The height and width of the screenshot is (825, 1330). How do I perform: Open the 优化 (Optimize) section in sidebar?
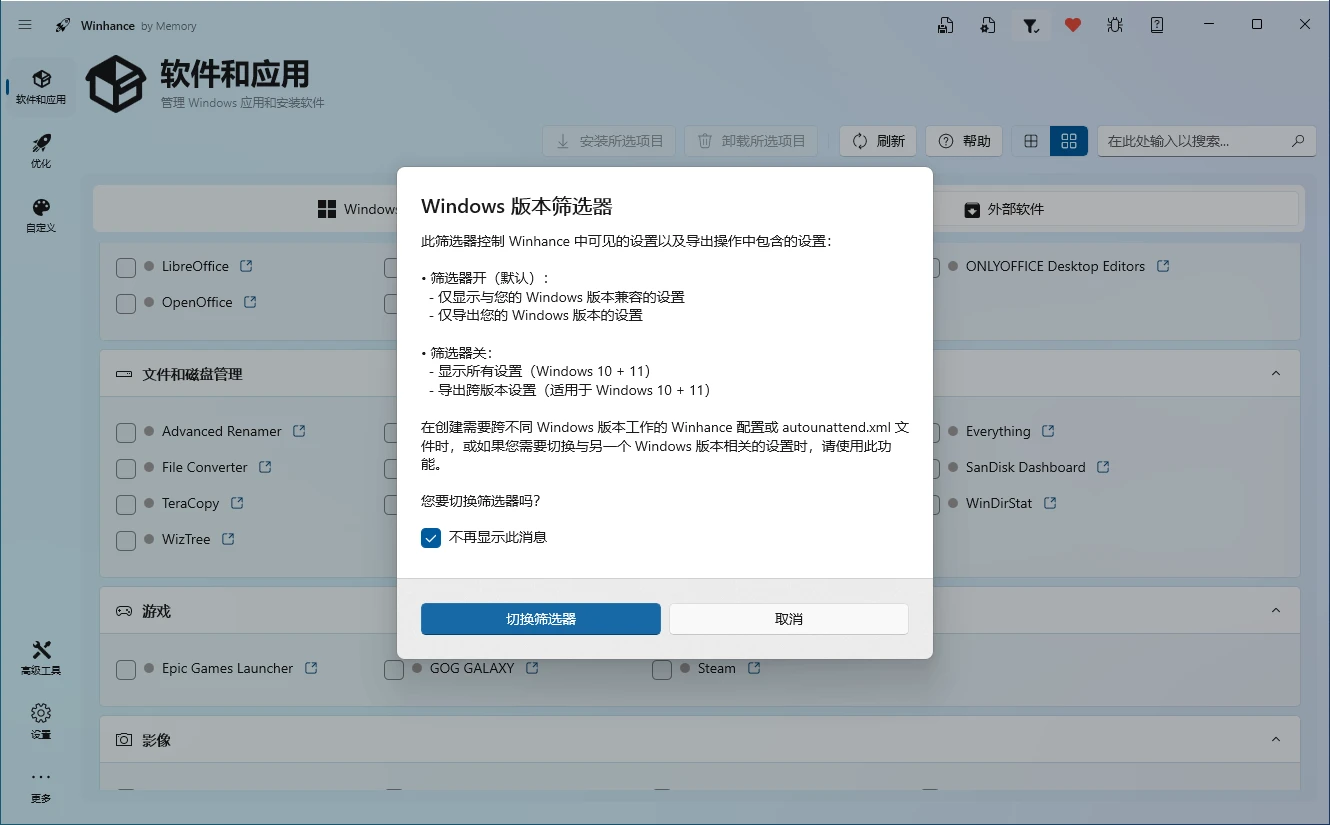pos(40,150)
